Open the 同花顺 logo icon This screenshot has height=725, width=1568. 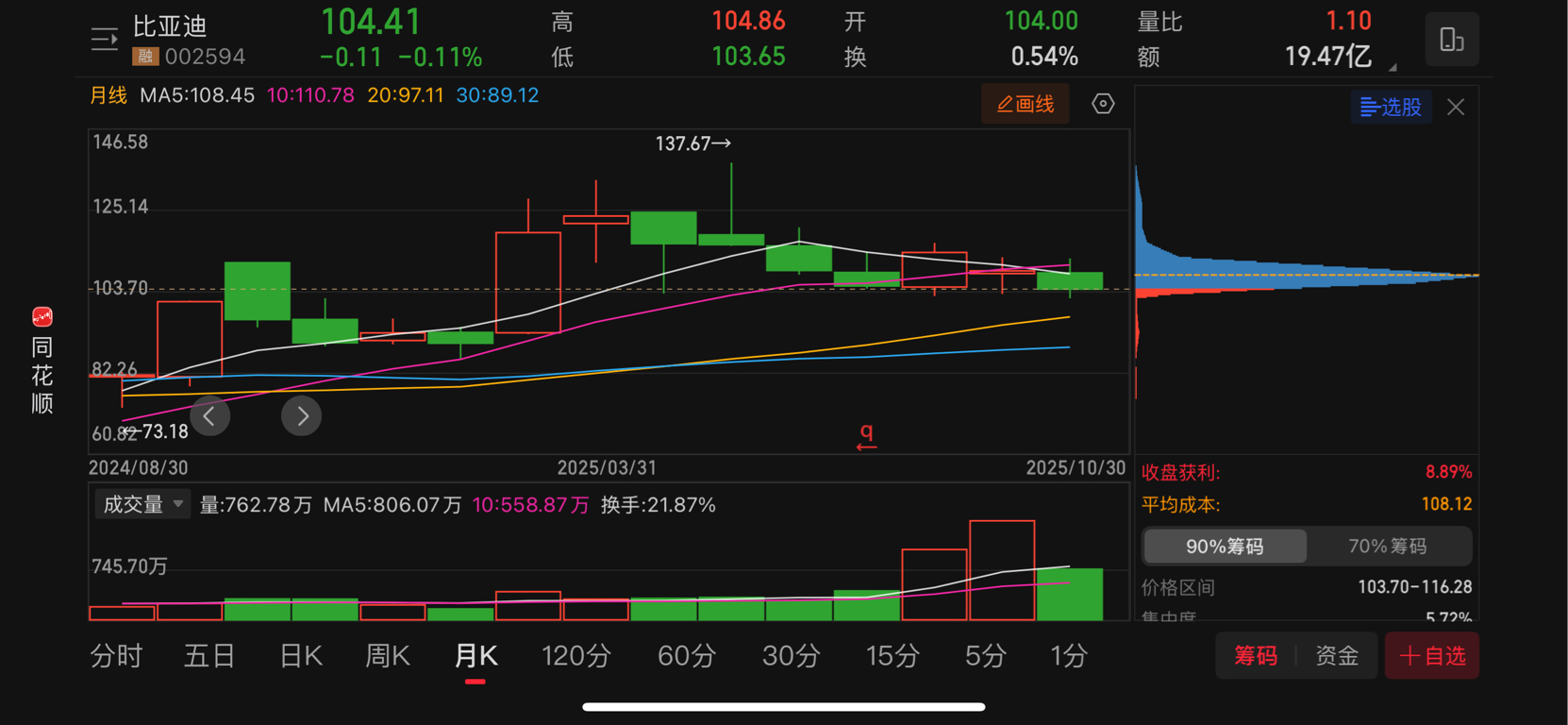coord(42,317)
